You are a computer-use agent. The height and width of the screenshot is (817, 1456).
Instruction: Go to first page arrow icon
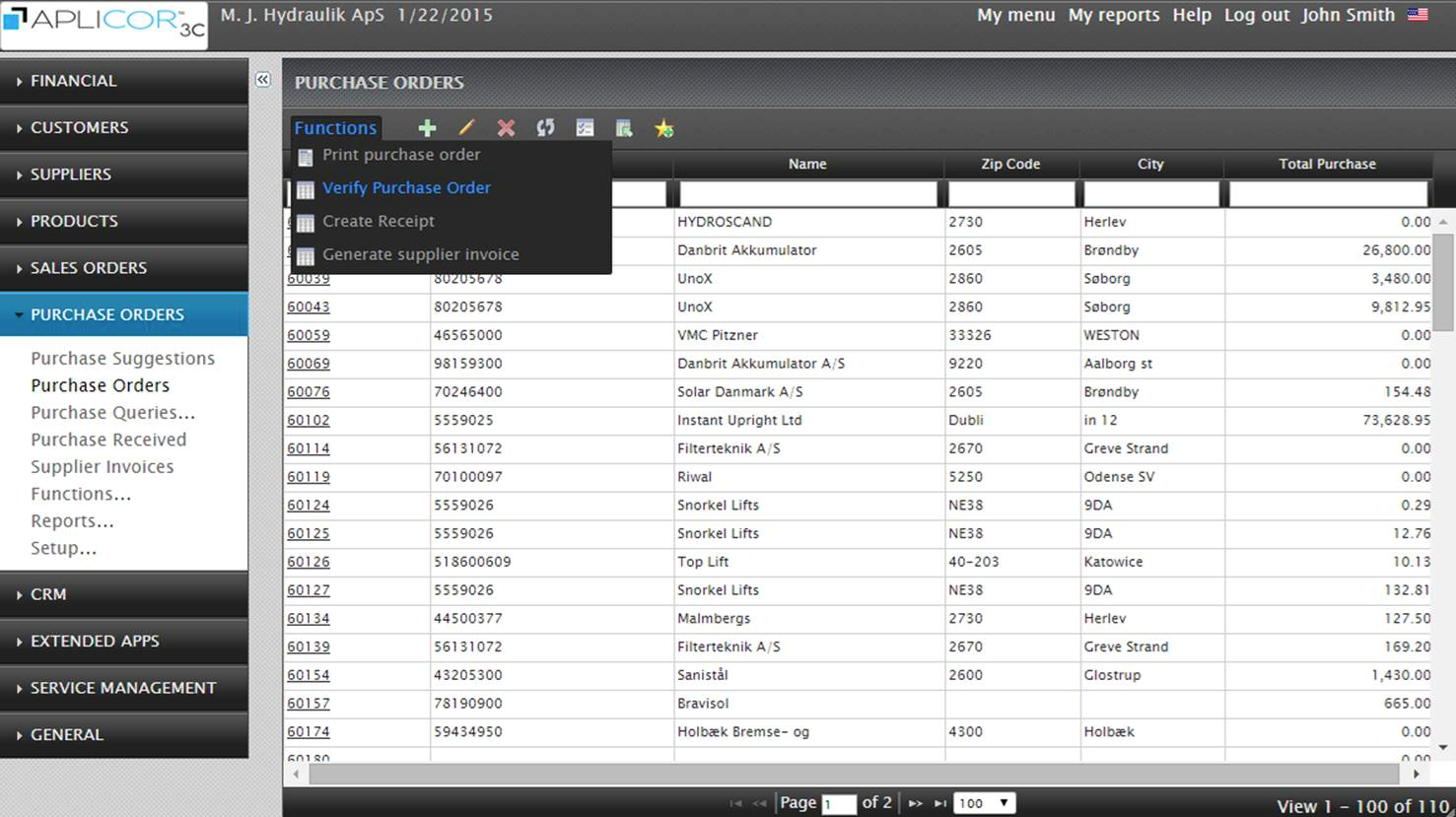[x=735, y=803]
